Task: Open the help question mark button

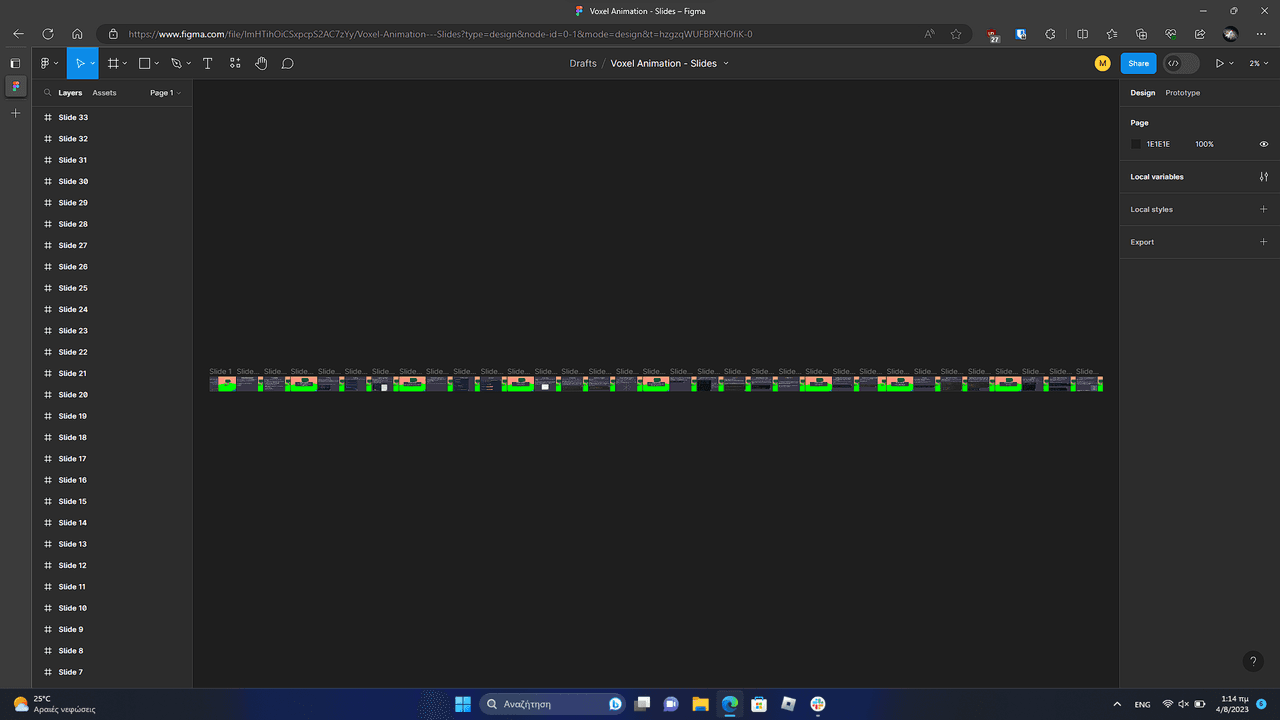Action: (1253, 662)
